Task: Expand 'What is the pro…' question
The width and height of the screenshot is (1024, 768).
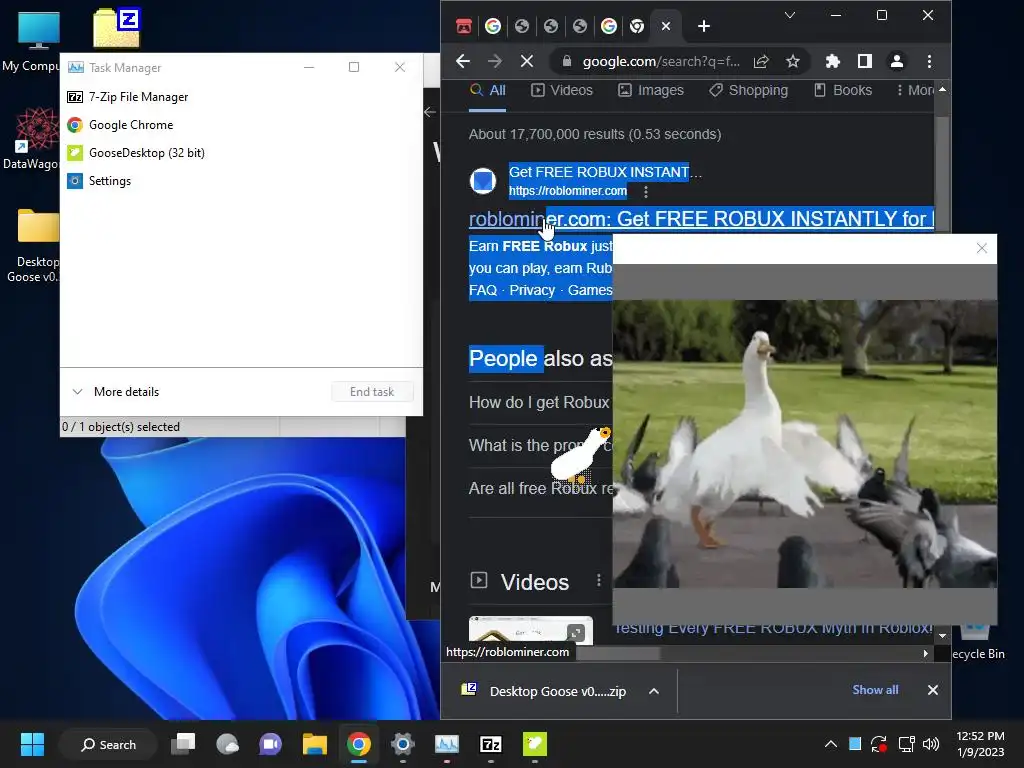Action: [x=539, y=445]
